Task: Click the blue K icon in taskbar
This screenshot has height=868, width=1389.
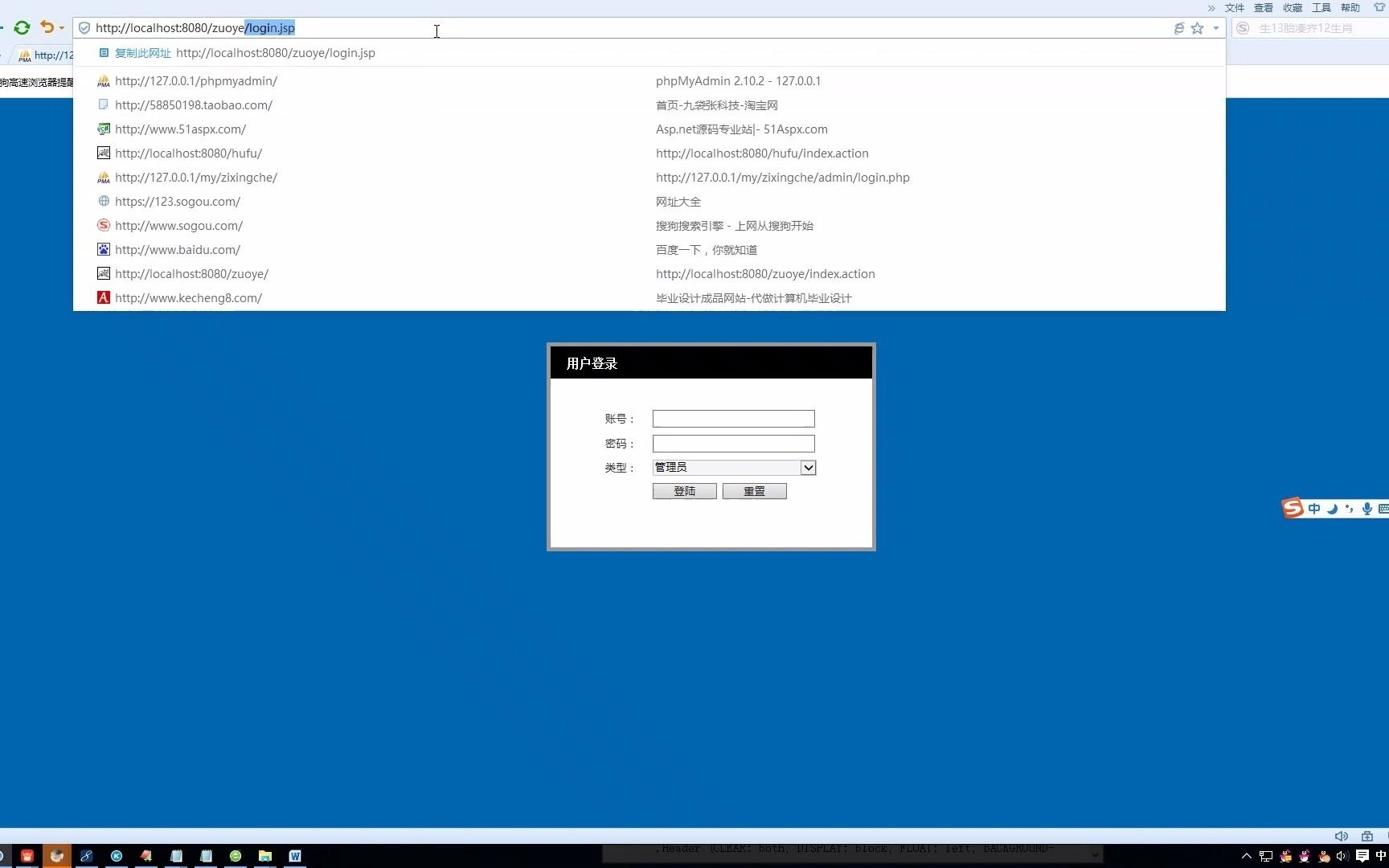Action: coord(117,856)
